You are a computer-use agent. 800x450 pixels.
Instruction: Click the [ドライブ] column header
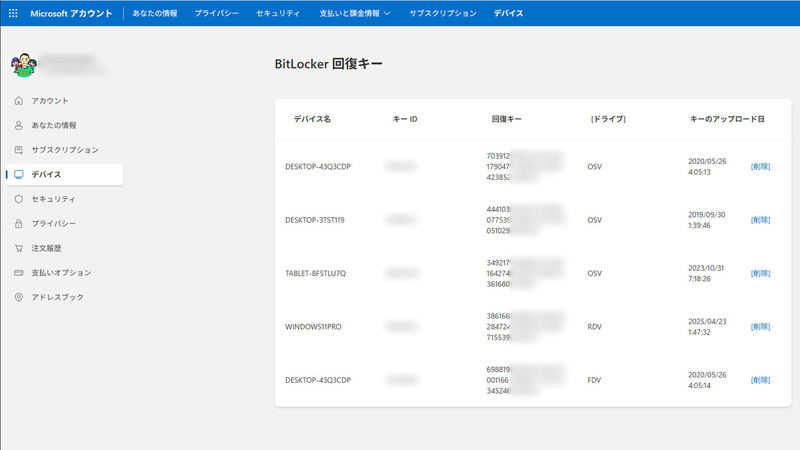click(608, 119)
